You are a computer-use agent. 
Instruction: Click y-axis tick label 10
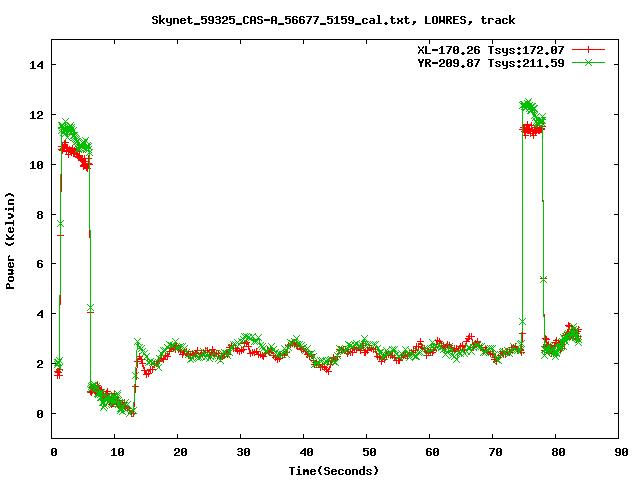[36, 165]
